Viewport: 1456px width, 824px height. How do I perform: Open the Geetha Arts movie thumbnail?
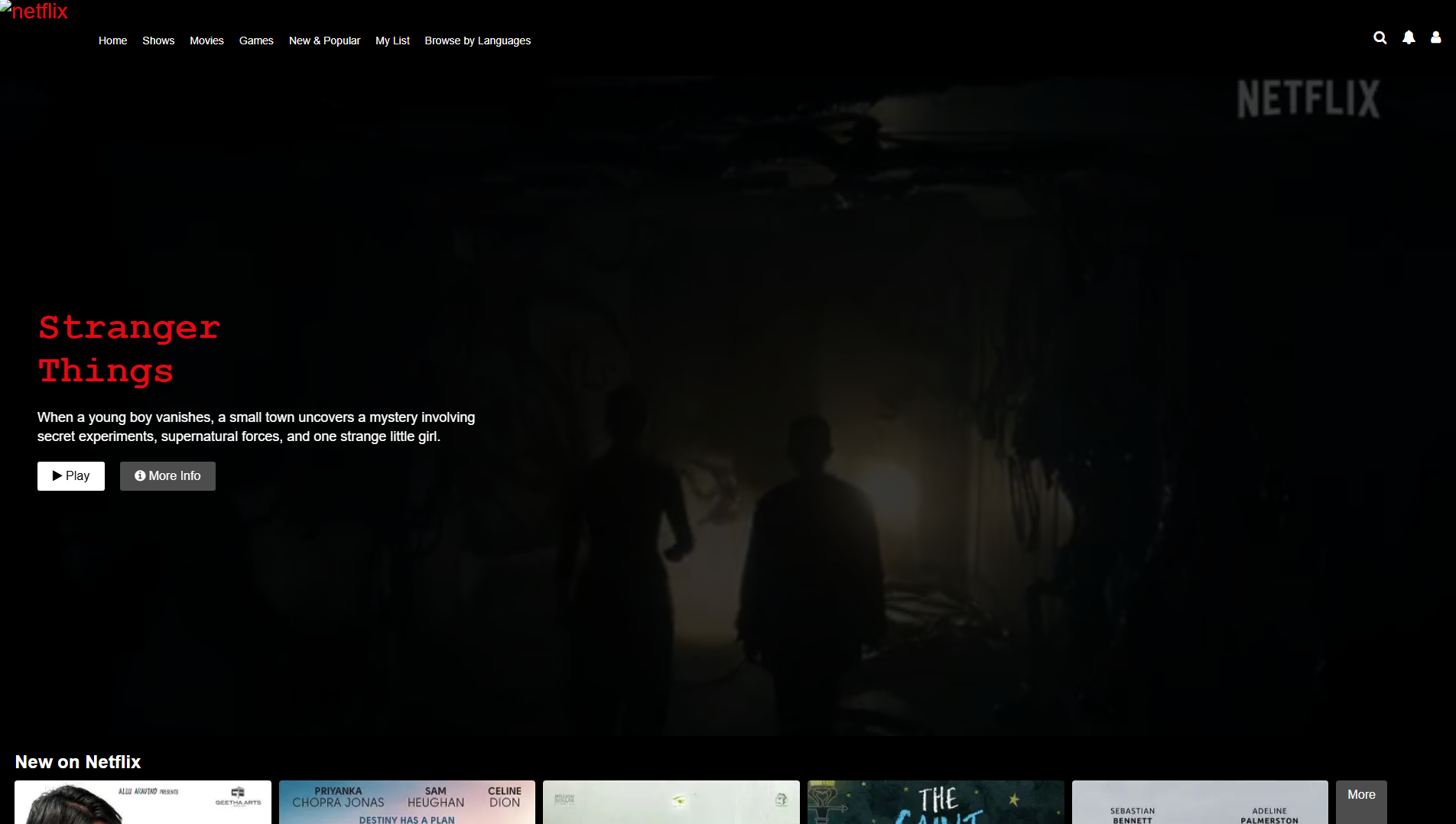[x=143, y=802]
